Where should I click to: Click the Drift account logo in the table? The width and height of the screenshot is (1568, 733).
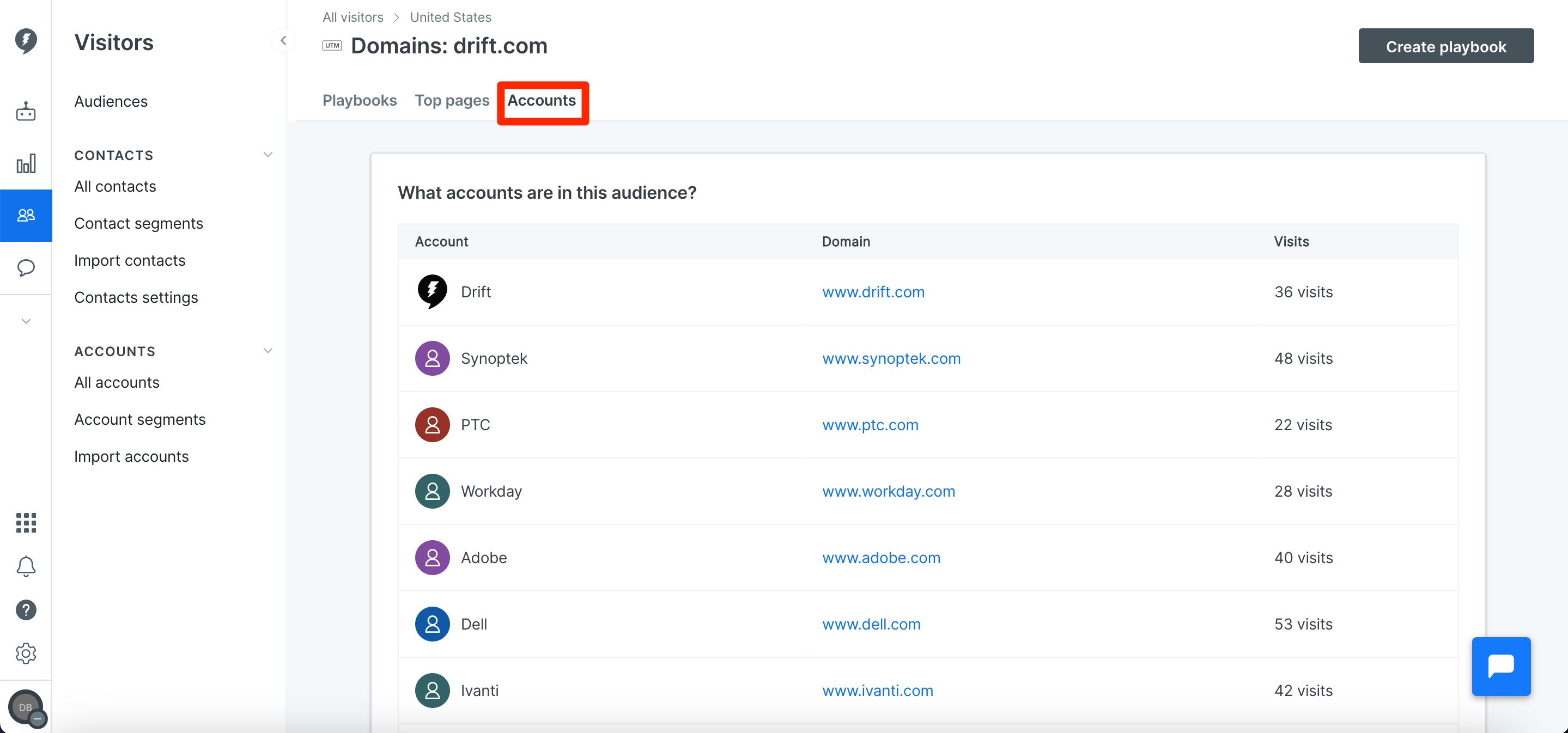click(x=432, y=291)
